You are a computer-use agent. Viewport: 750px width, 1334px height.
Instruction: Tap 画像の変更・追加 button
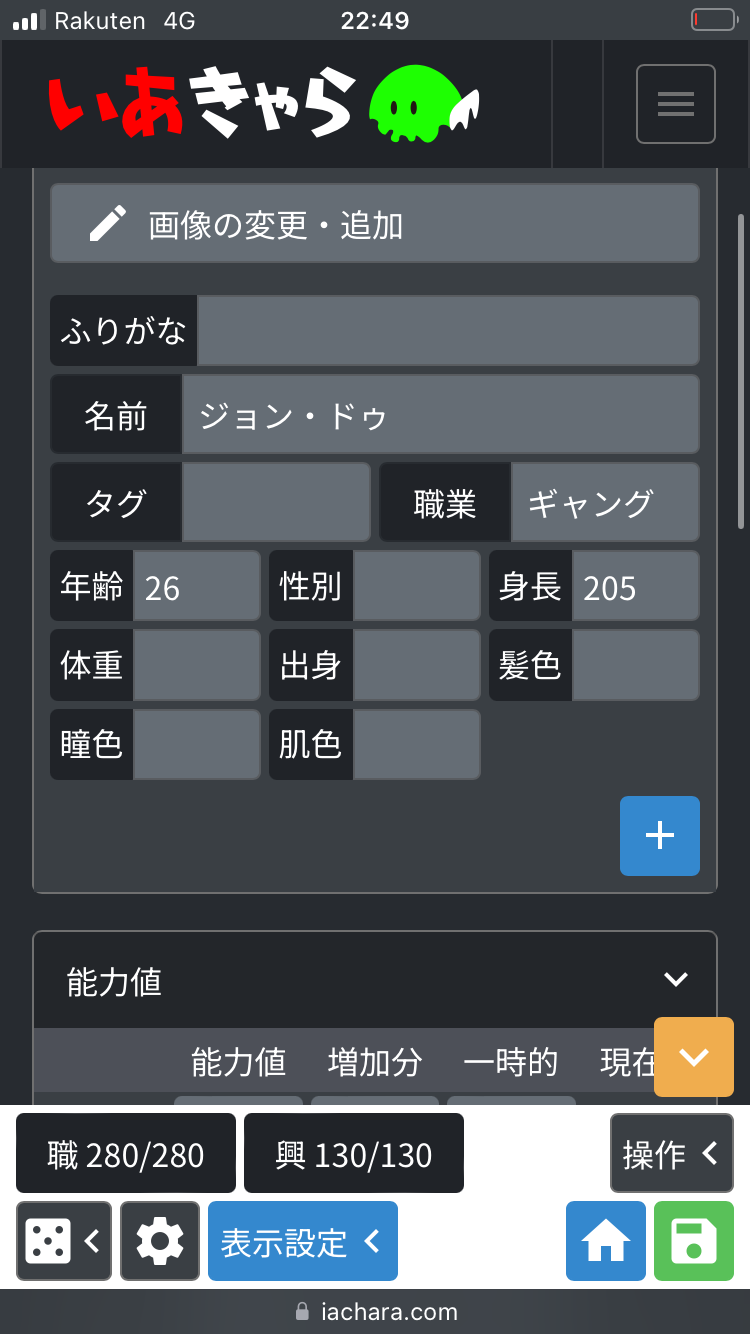375,224
